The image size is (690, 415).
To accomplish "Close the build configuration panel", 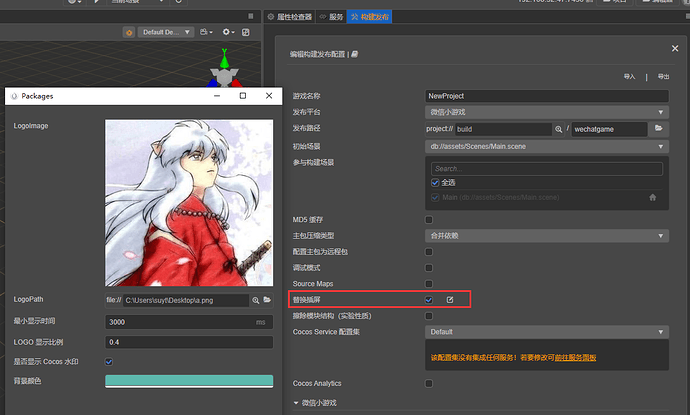I will (x=675, y=48).
